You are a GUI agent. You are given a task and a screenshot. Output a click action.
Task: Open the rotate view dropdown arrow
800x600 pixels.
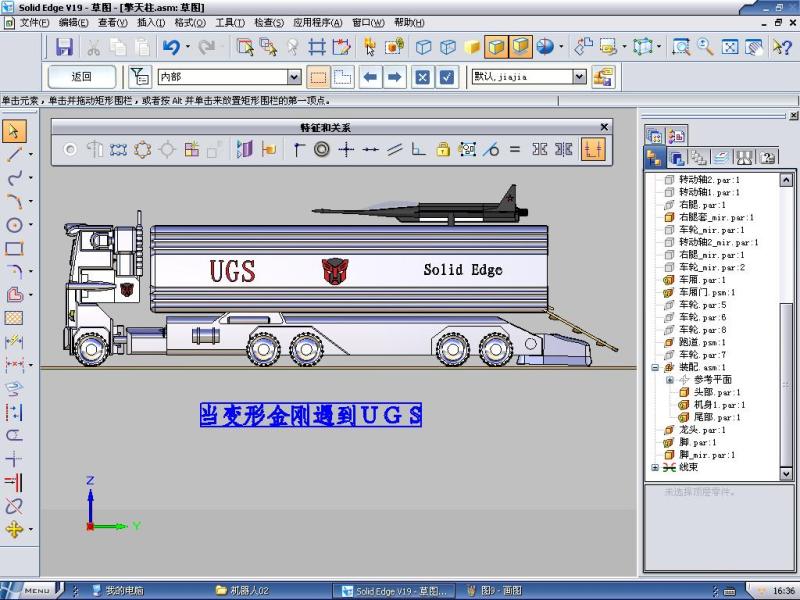point(561,47)
